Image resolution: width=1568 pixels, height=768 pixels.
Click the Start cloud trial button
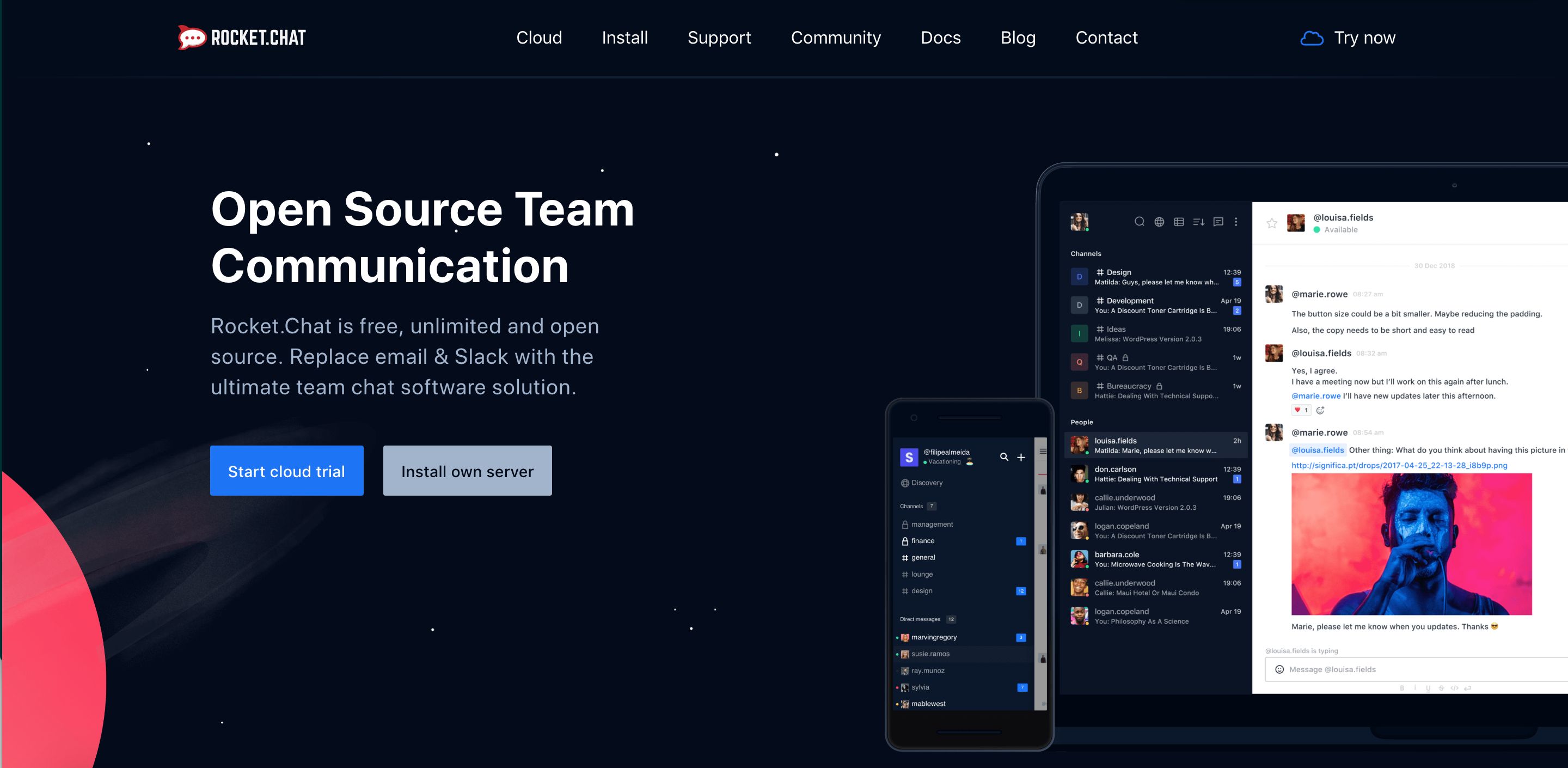(x=287, y=471)
